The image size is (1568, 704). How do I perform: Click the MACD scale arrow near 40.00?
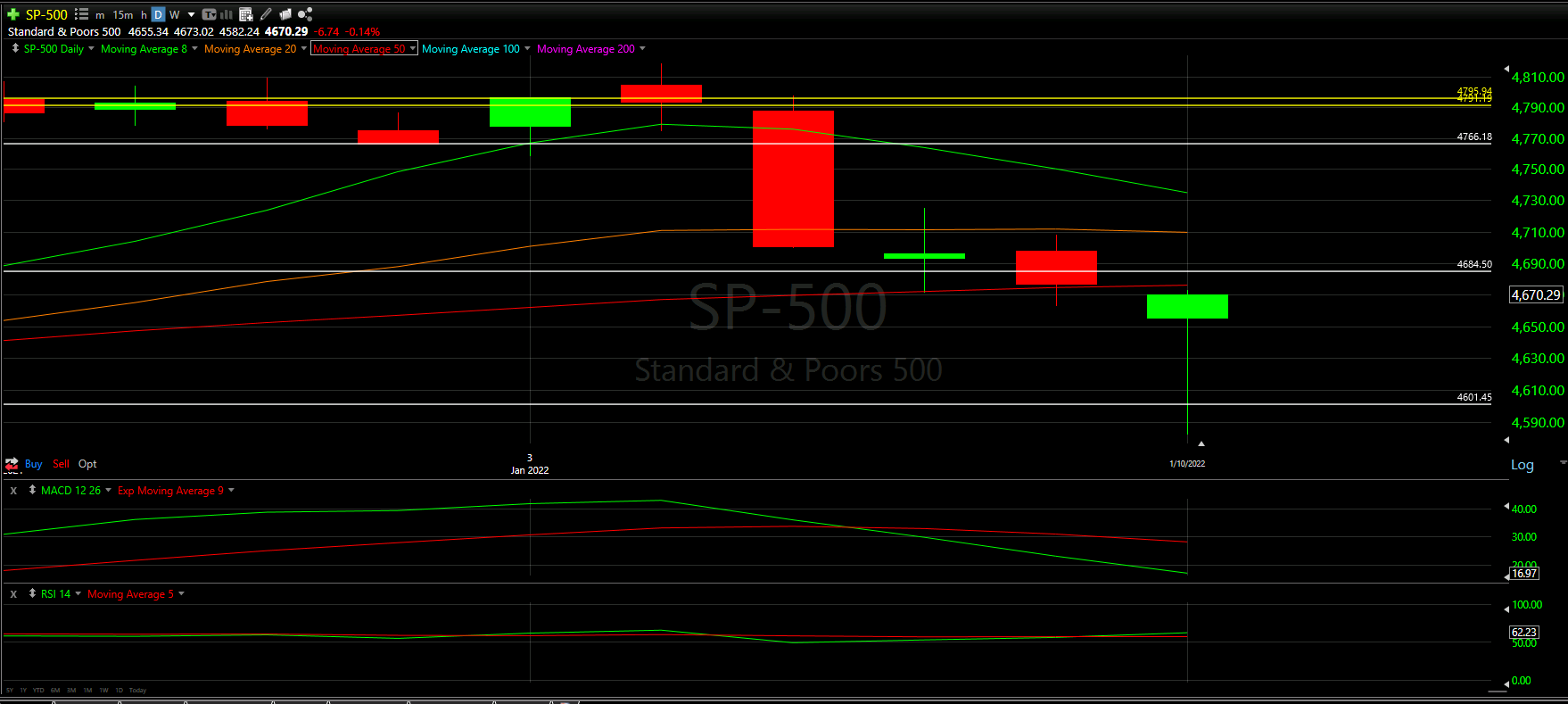point(1506,508)
